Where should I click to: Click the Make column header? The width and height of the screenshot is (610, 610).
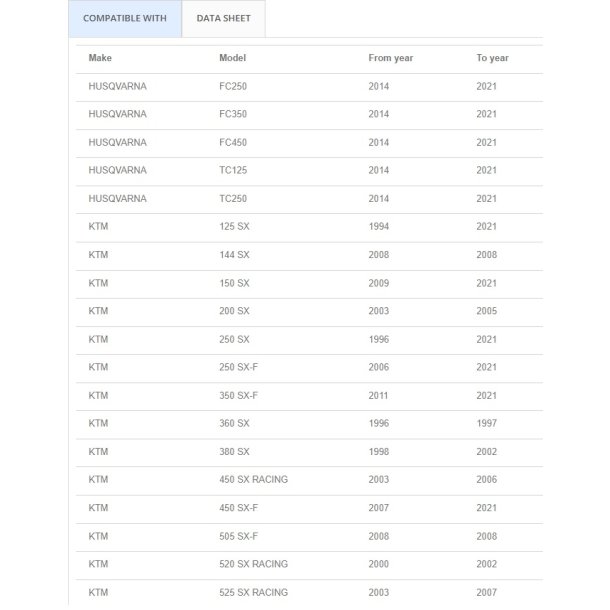point(100,58)
